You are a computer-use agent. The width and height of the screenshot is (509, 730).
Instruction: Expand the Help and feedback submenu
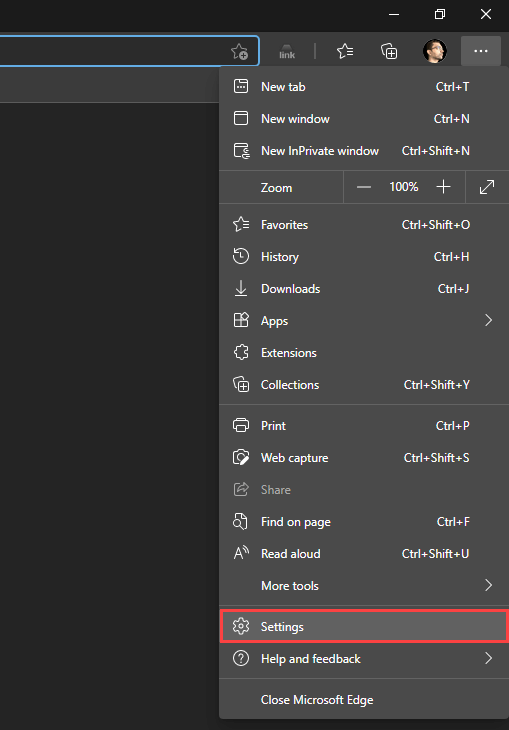pos(364,658)
